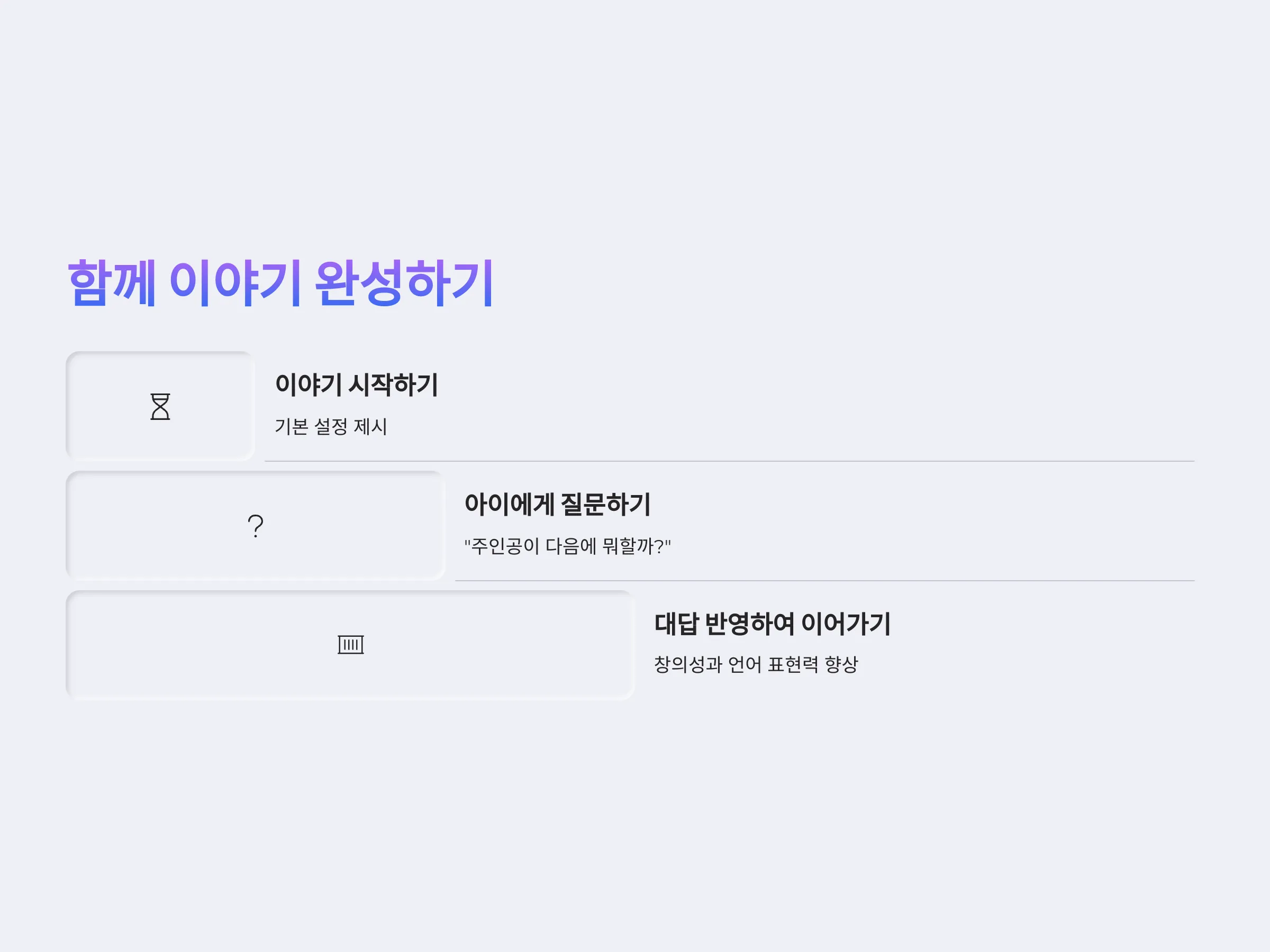Click the question mark icon
Image resolution: width=1270 pixels, height=952 pixels.
click(256, 526)
